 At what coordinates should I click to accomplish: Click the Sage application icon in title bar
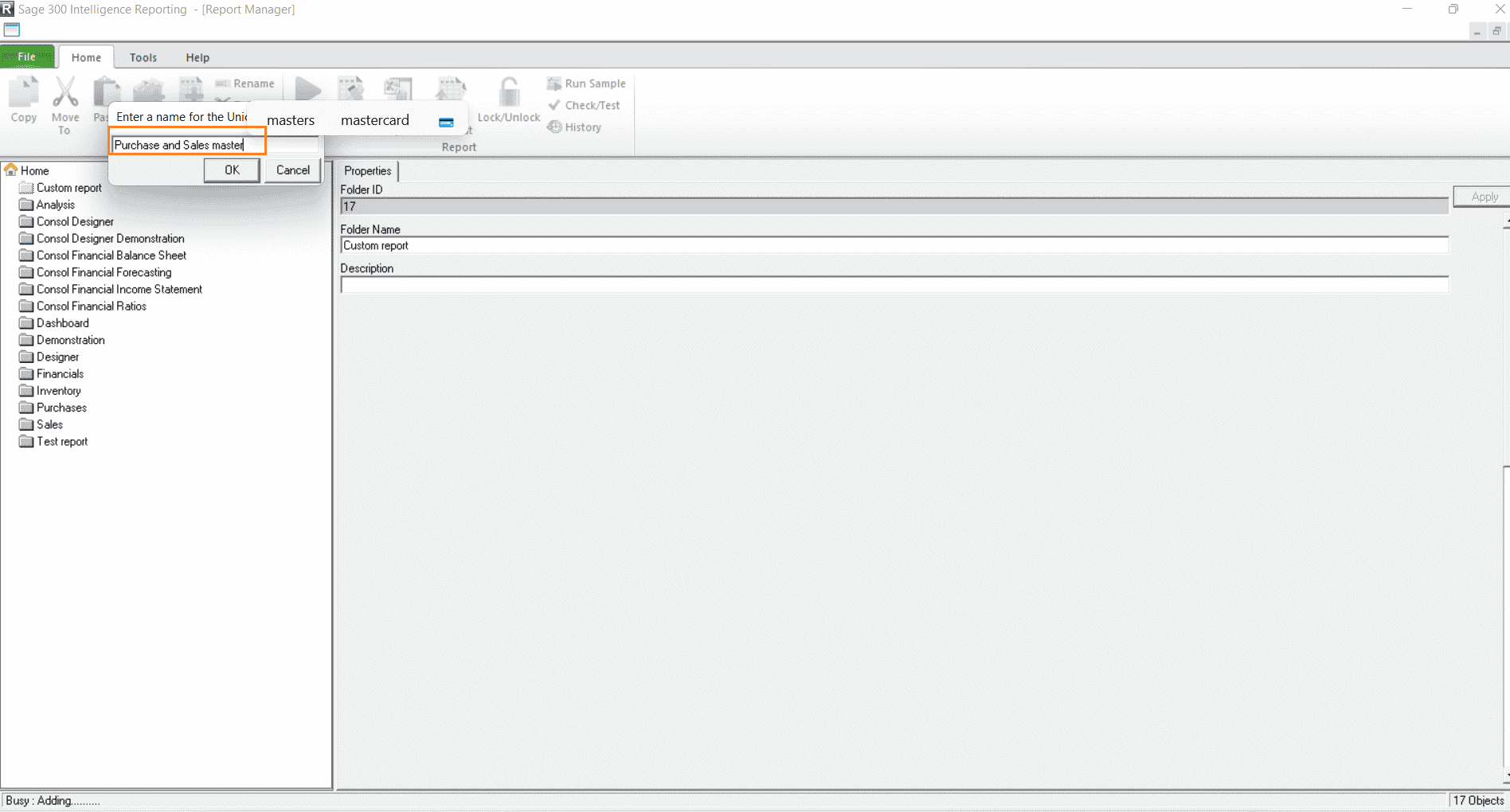(9, 9)
